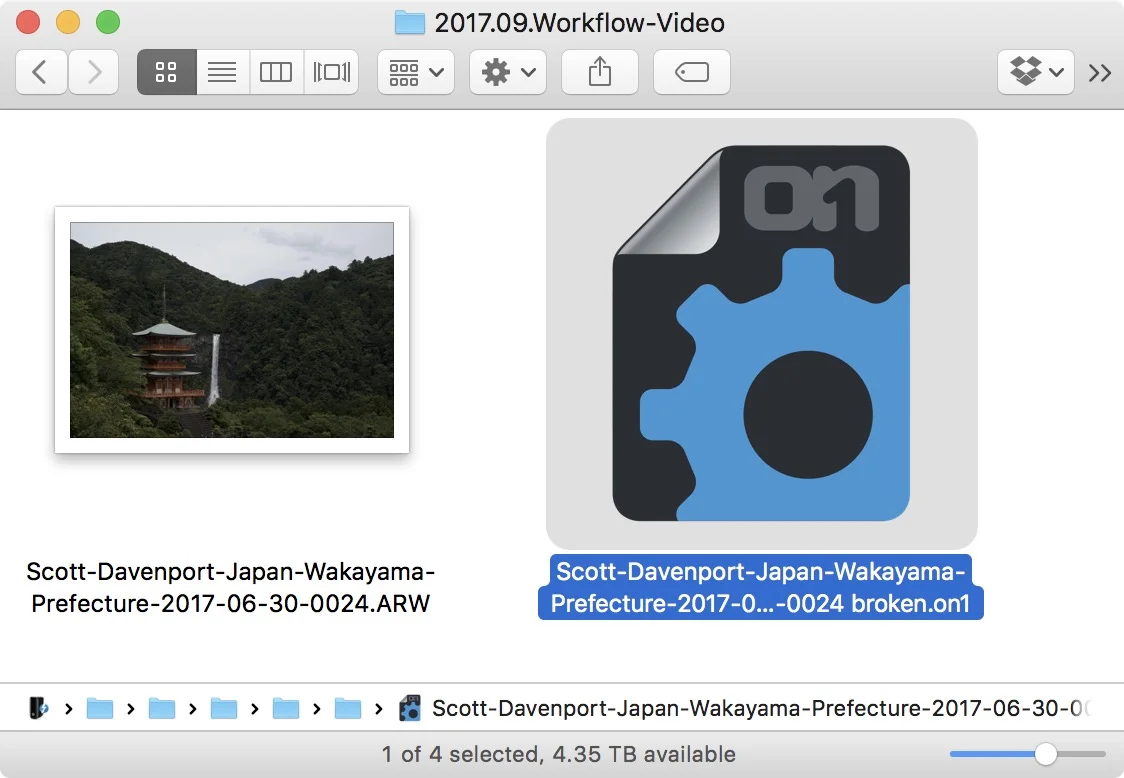The image size is (1124, 778).
Task: Click the file name ending in 0024.ARW
Action: pyautogui.click(x=231, y=587)
